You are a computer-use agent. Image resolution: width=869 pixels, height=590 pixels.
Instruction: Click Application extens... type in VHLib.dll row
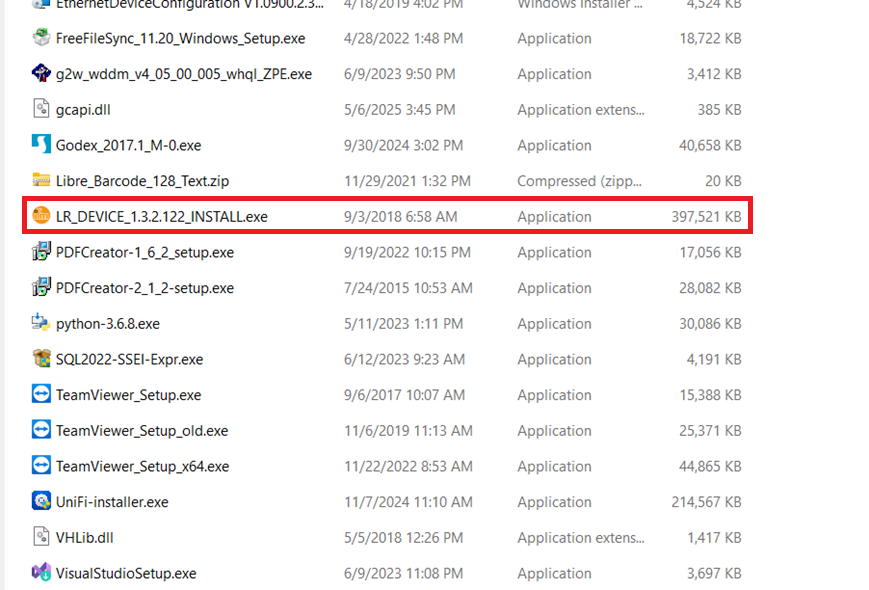coord(581,537)
